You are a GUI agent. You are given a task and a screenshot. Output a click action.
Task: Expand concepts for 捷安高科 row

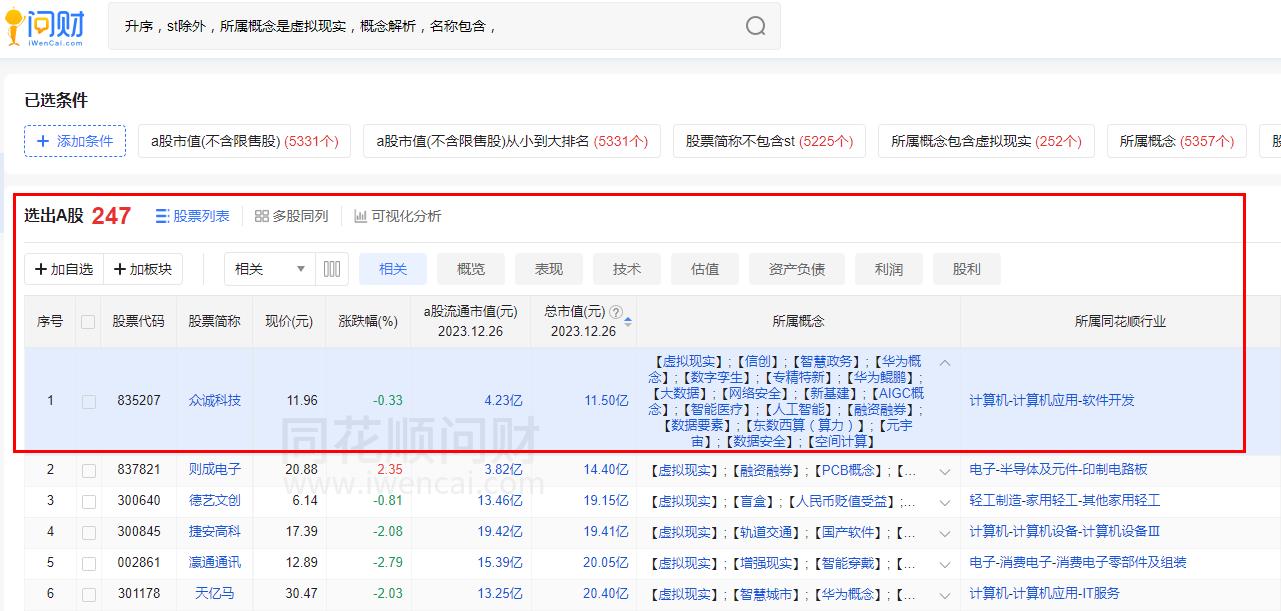pos(944,532)
